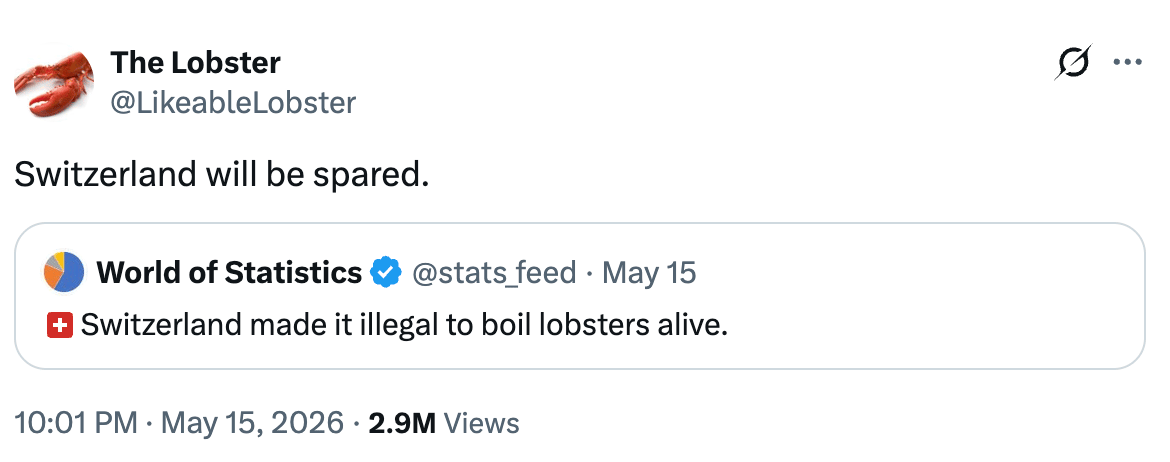
Task: Click the tweet text 'Switzerland will be spared.'
Action: point(222,174)
